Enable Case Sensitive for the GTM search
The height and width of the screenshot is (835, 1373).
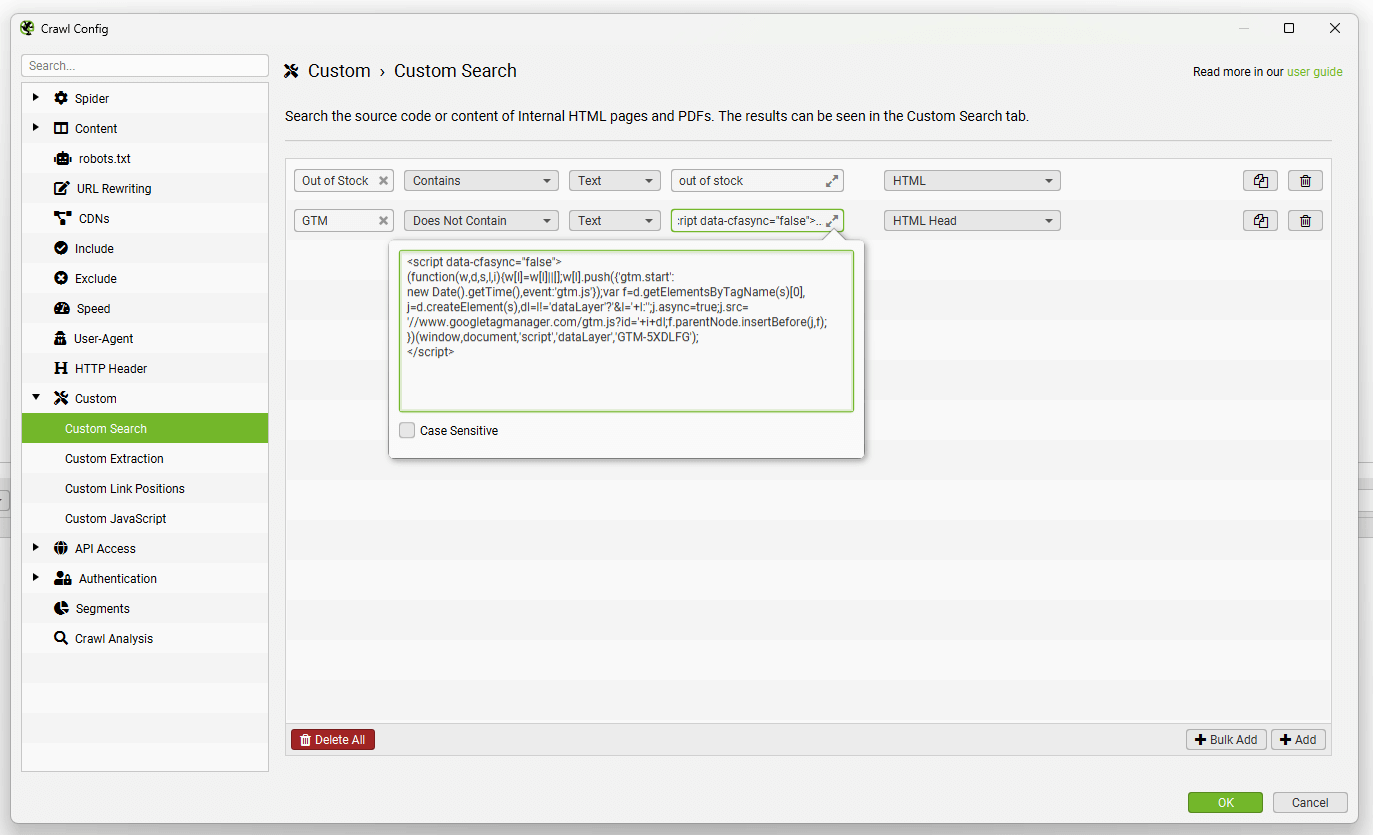pos(407,430)
